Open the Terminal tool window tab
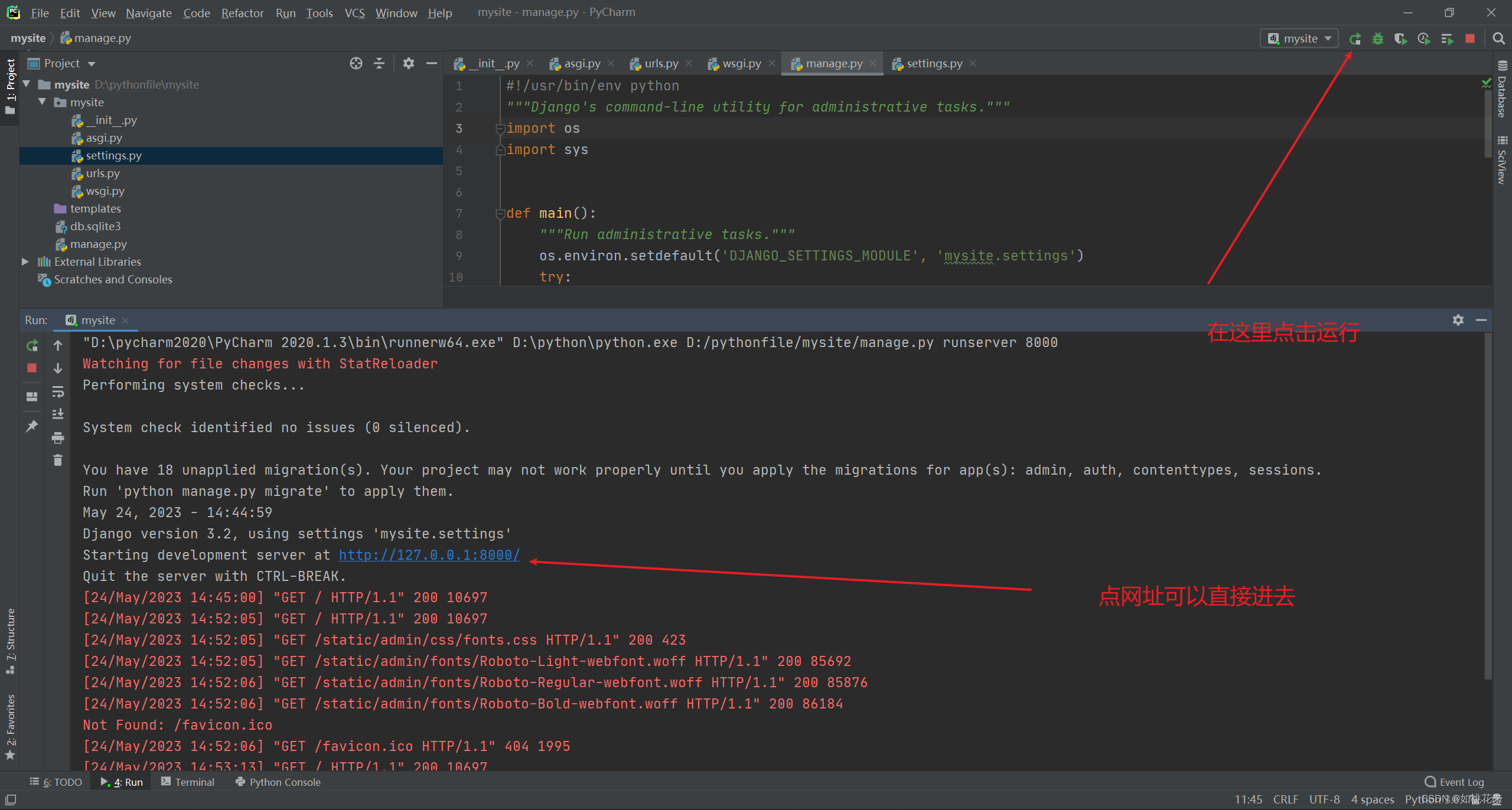The width and height of the screenshot is (1512, 810). point(188,782)
